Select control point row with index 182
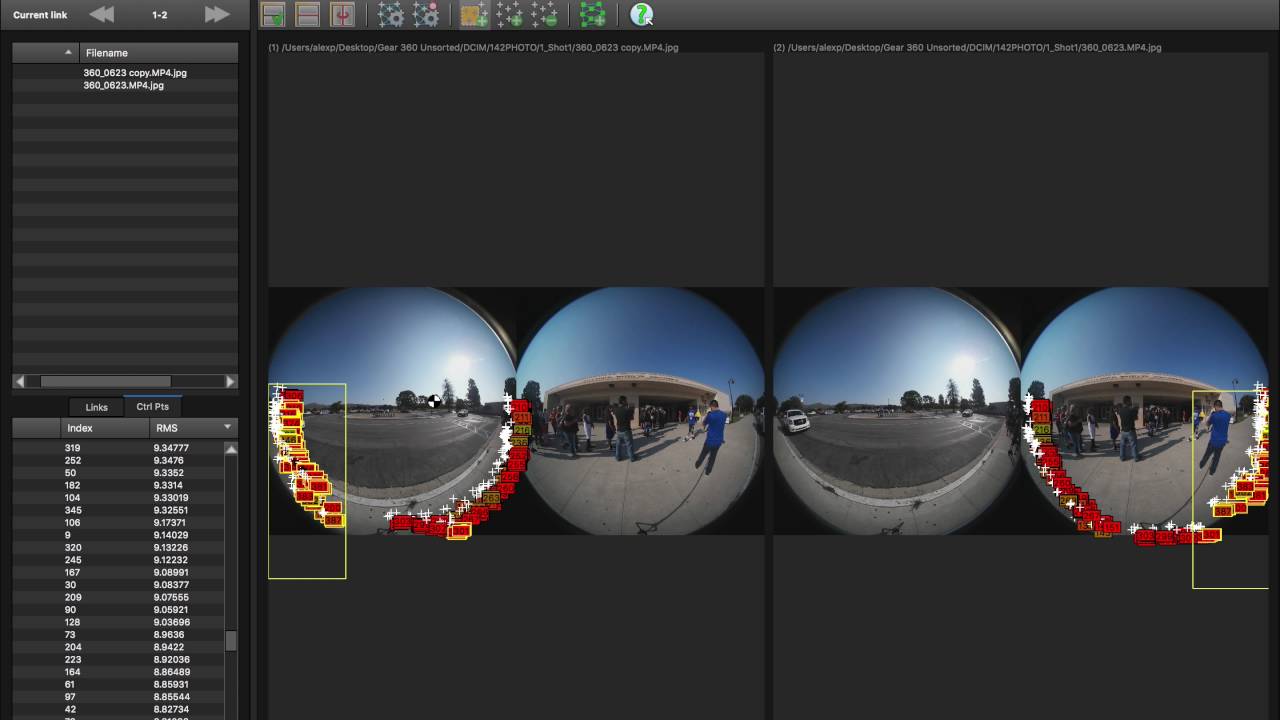 click(x=118, y=486)
